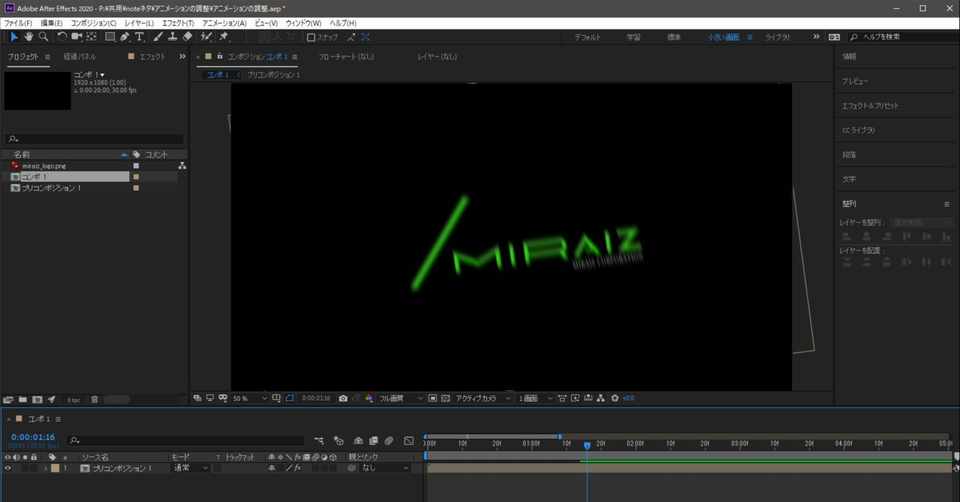
Task: Select the Pen tool
Action: (125, 37)
